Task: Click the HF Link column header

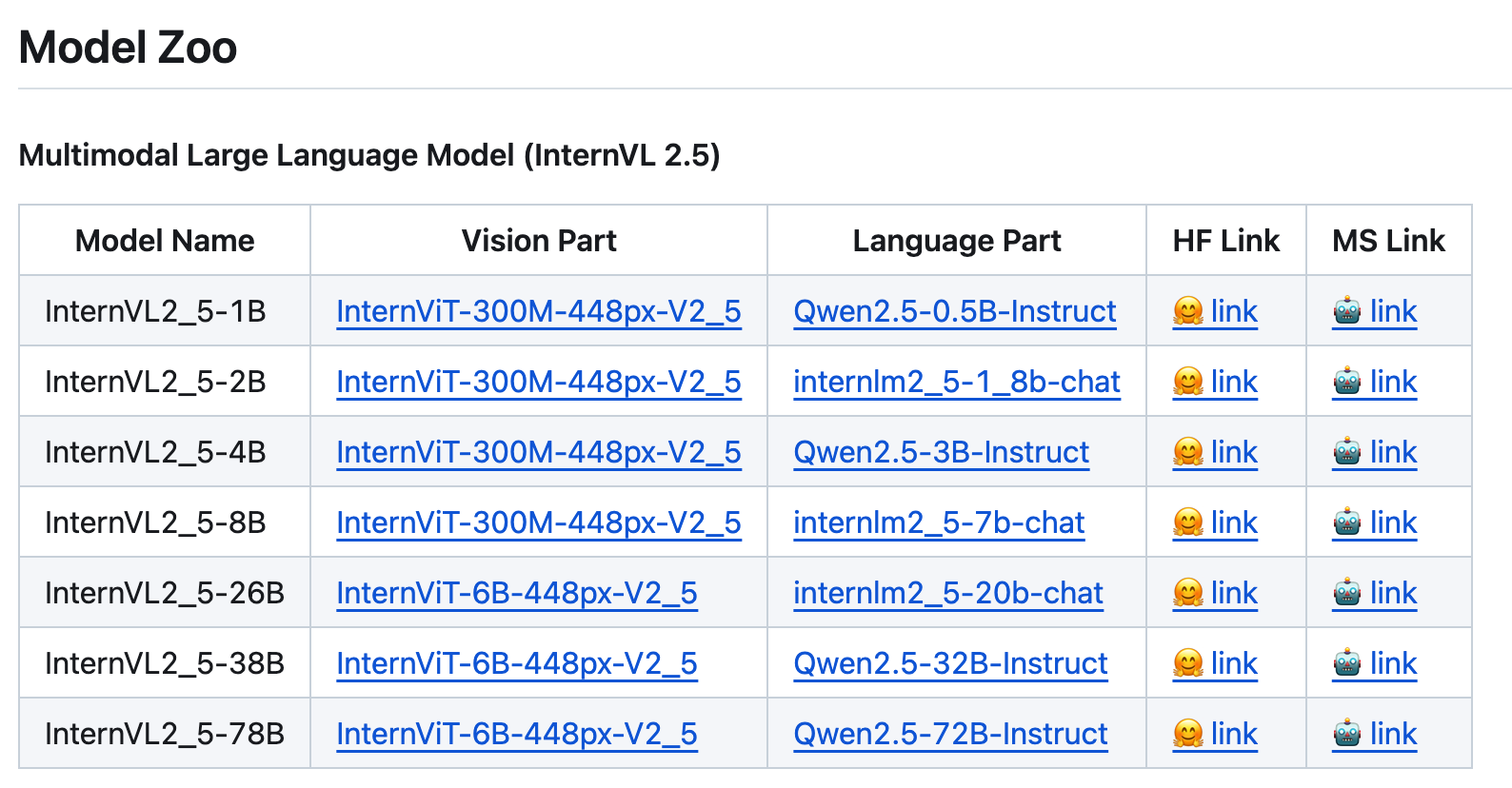Action: click(1226, 241)
